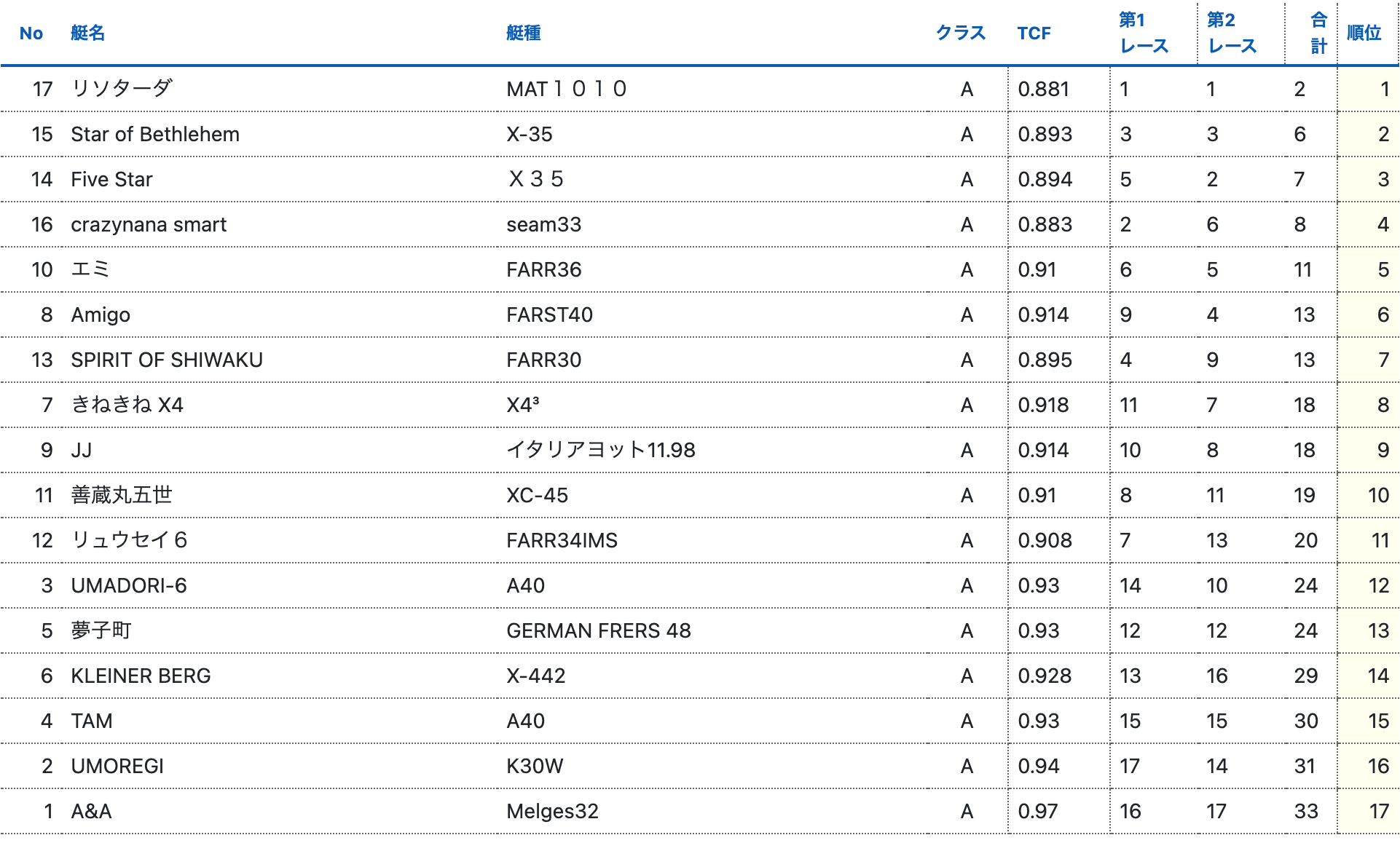This screenshot has height=843, width=1400.
Task: Click the Five Star boat name
Action: [111, 180]
